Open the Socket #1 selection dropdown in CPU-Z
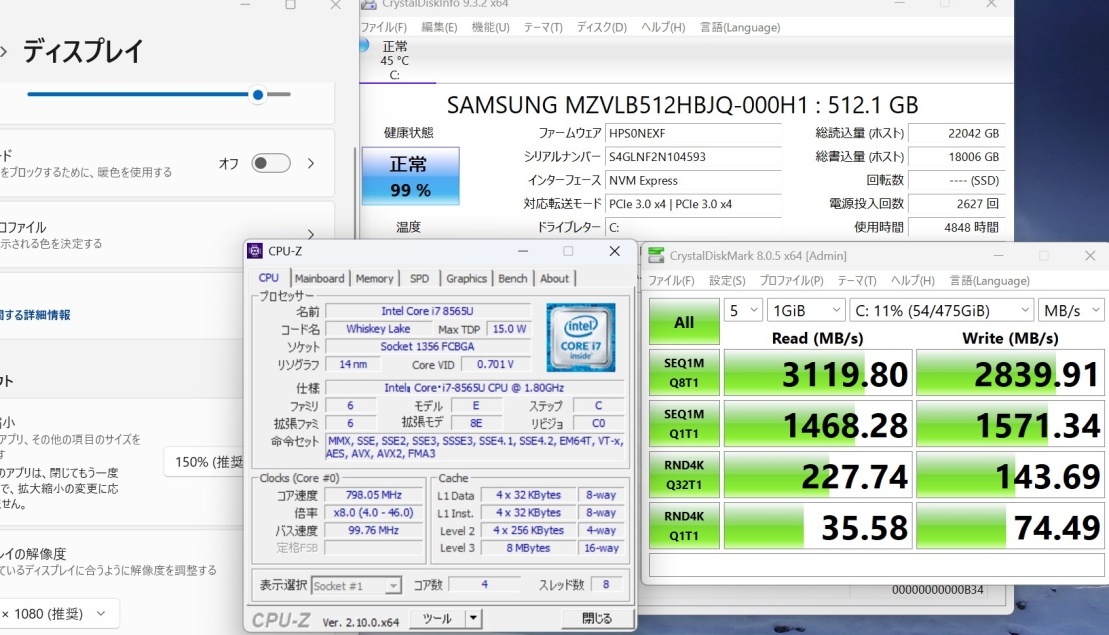This screenshot has width=1109, height=635. (356, 586)
